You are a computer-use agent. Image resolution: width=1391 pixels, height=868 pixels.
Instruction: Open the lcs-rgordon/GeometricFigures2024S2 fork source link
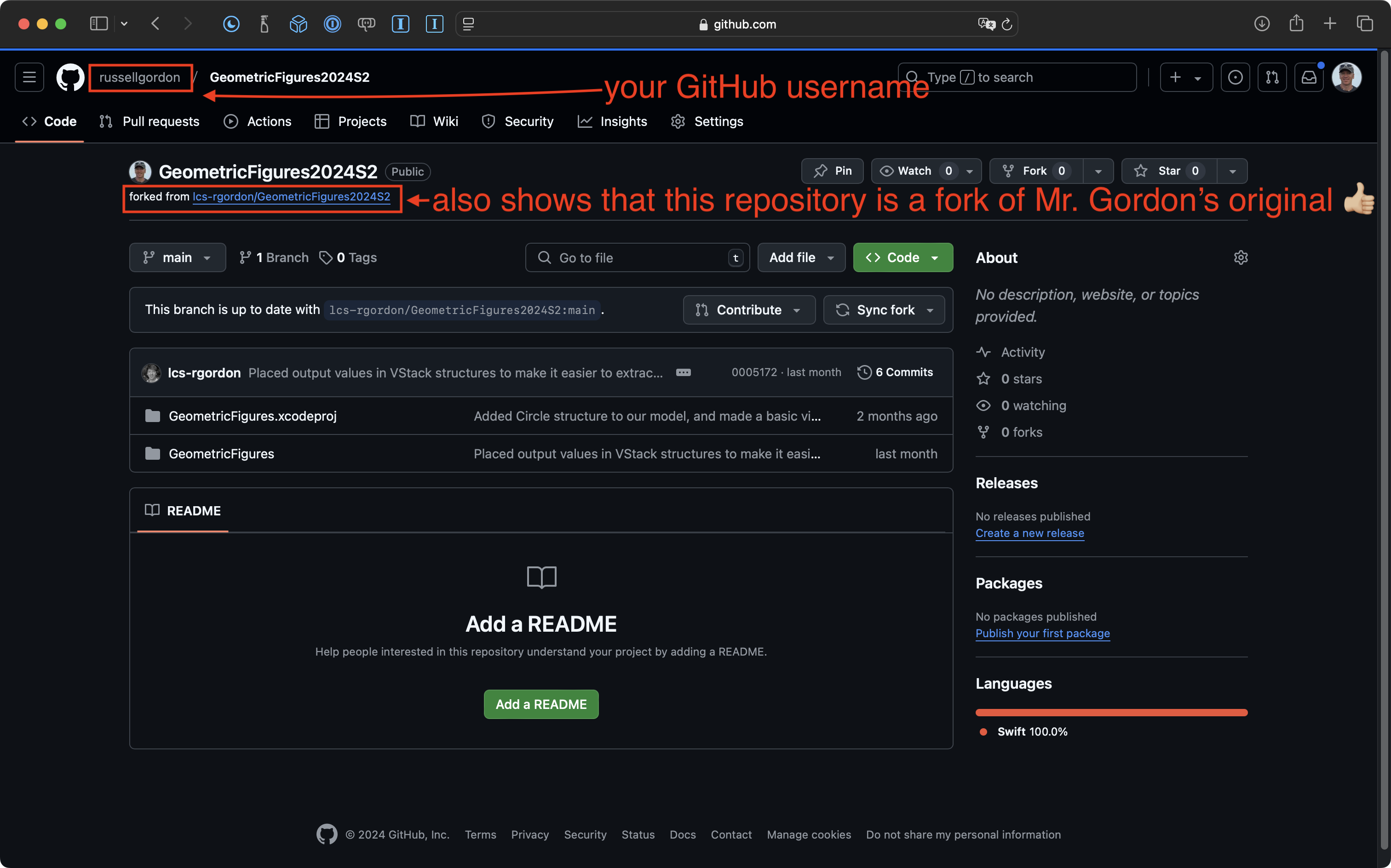291,197
